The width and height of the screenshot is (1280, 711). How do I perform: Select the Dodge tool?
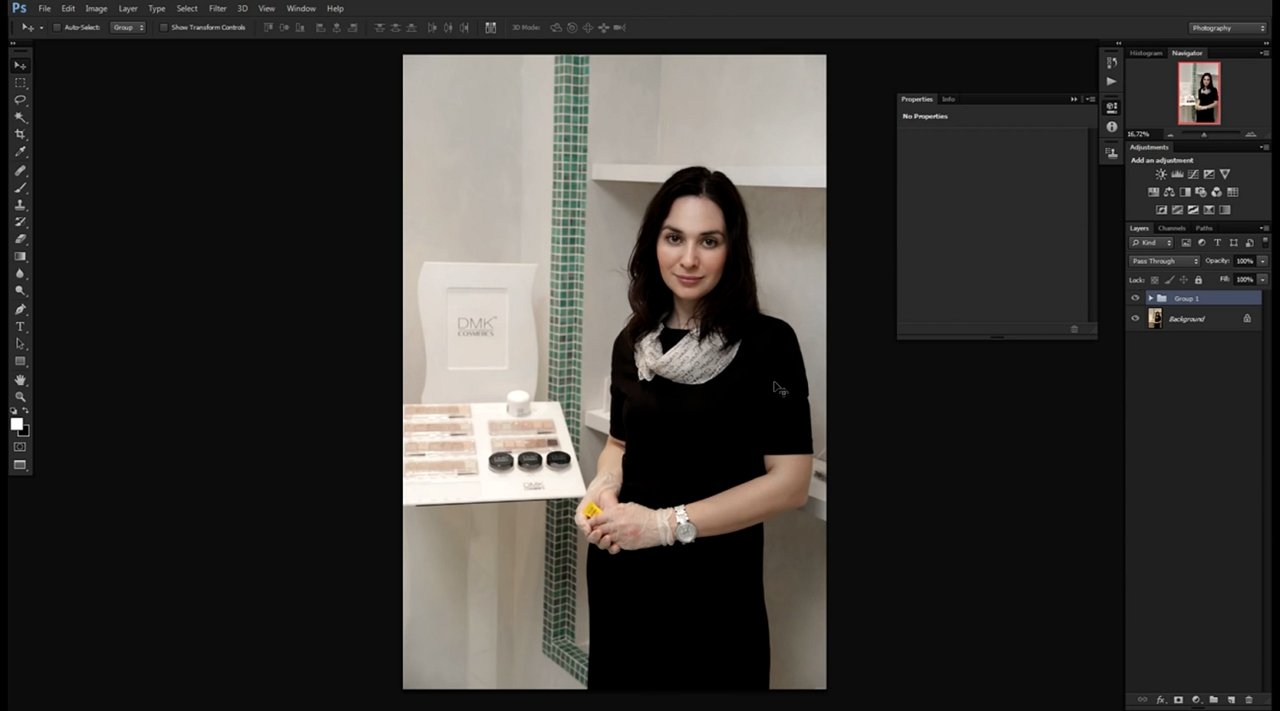(x=20, y=290)
